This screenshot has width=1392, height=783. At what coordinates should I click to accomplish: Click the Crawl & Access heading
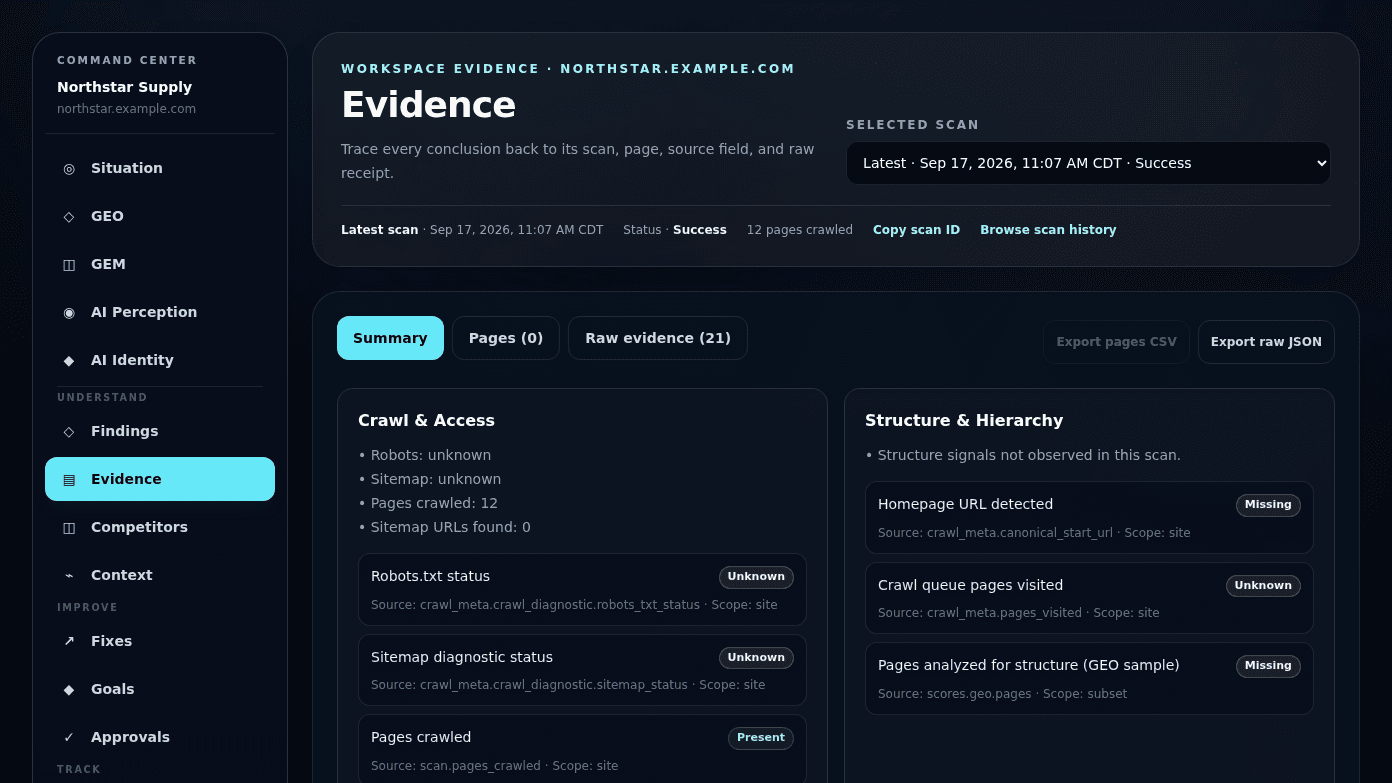426,421
